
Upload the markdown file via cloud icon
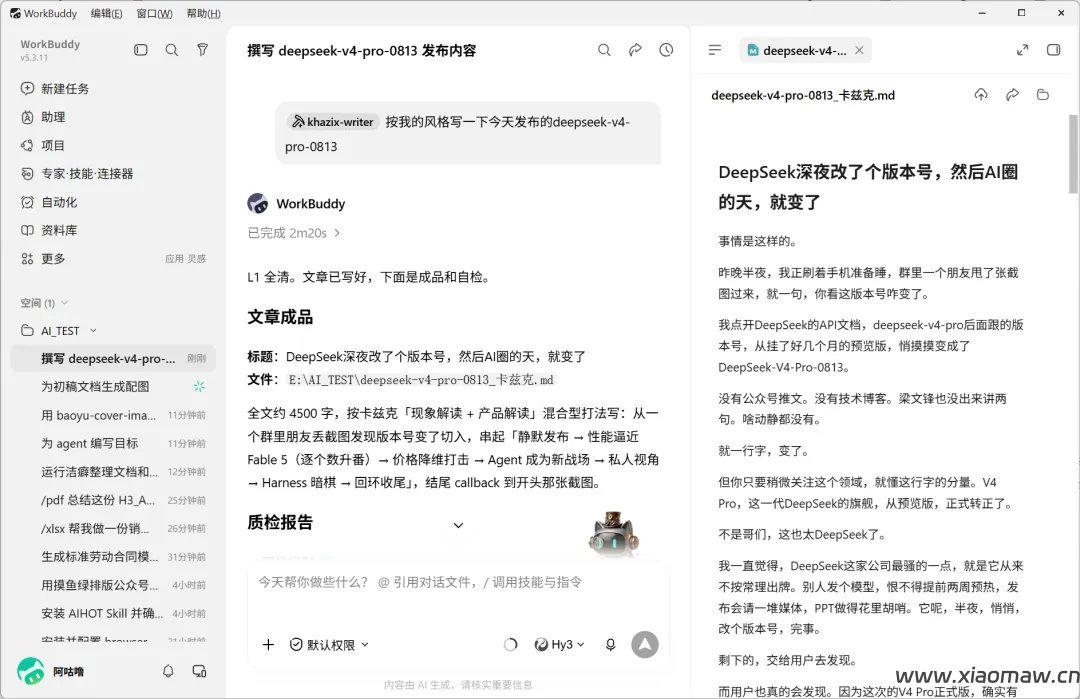[981, 94]
